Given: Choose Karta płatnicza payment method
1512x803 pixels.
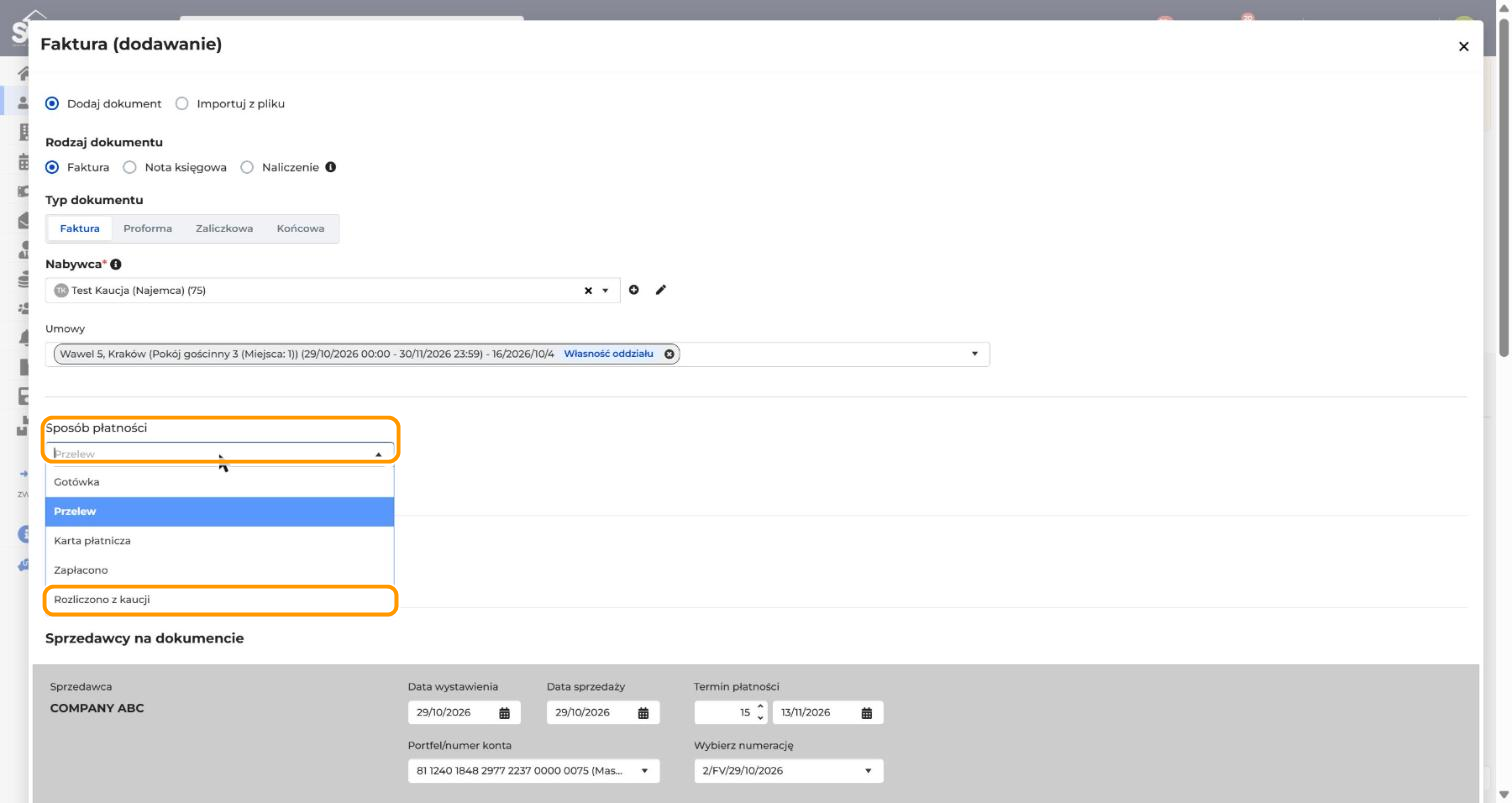Looking at the screenshot, I should click(220, 541).
